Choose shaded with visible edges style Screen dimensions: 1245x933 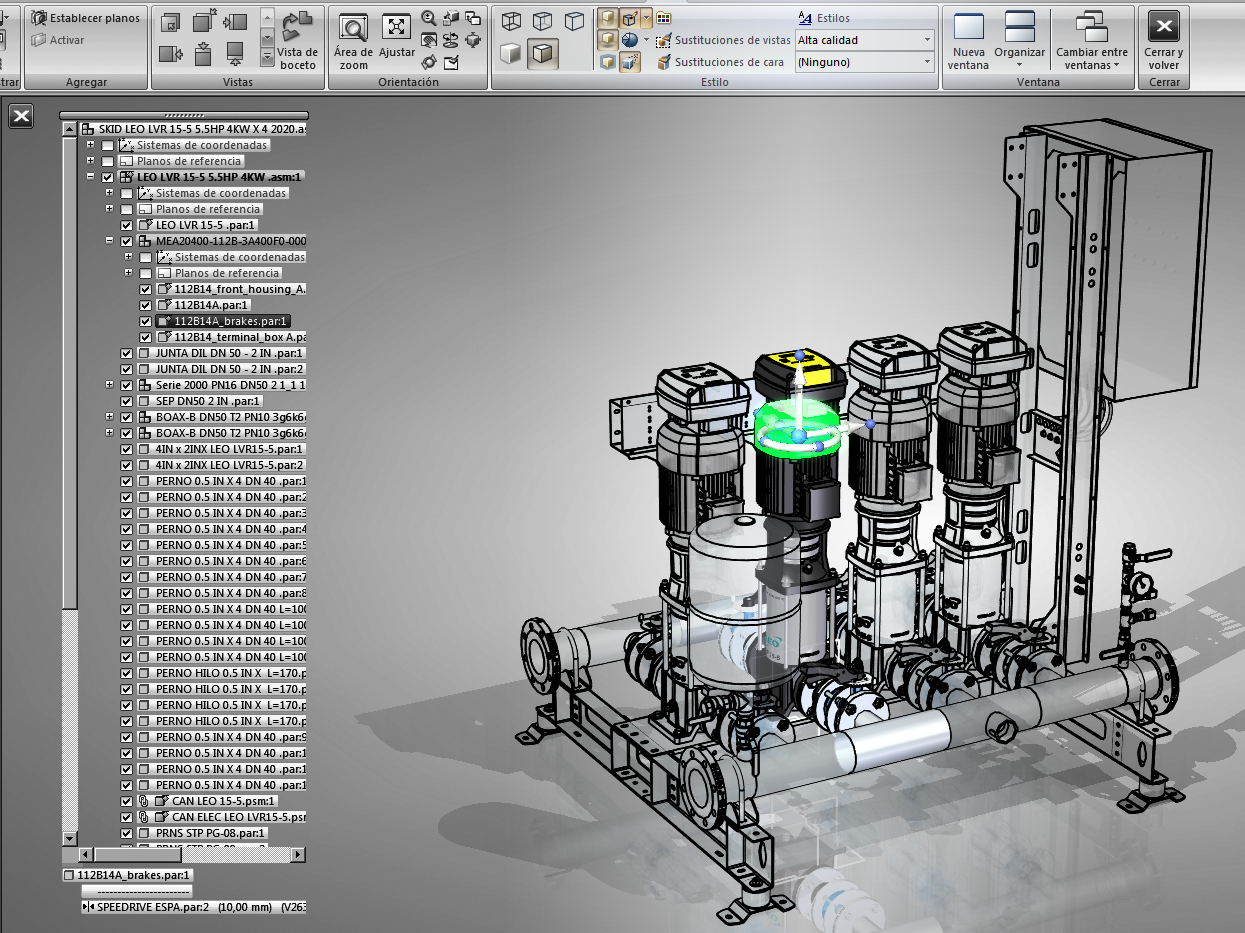pyautogui.click(x=543, y=53)
